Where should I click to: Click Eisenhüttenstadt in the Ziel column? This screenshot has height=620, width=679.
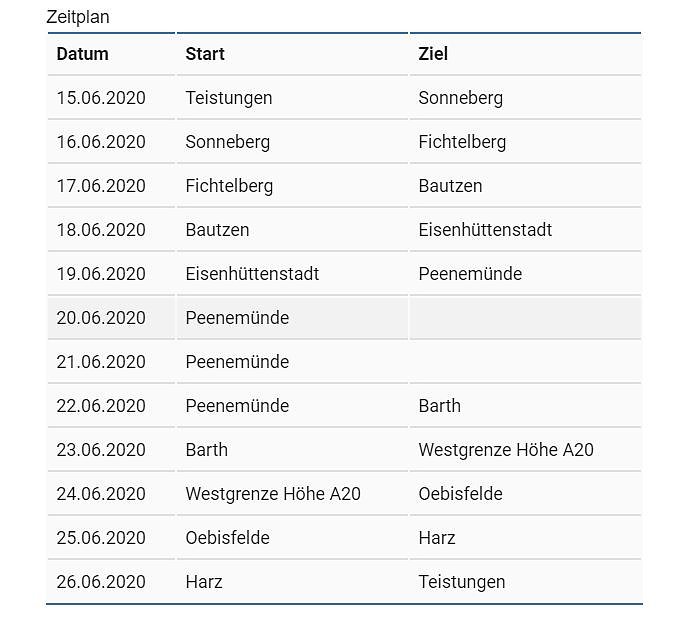485,230
